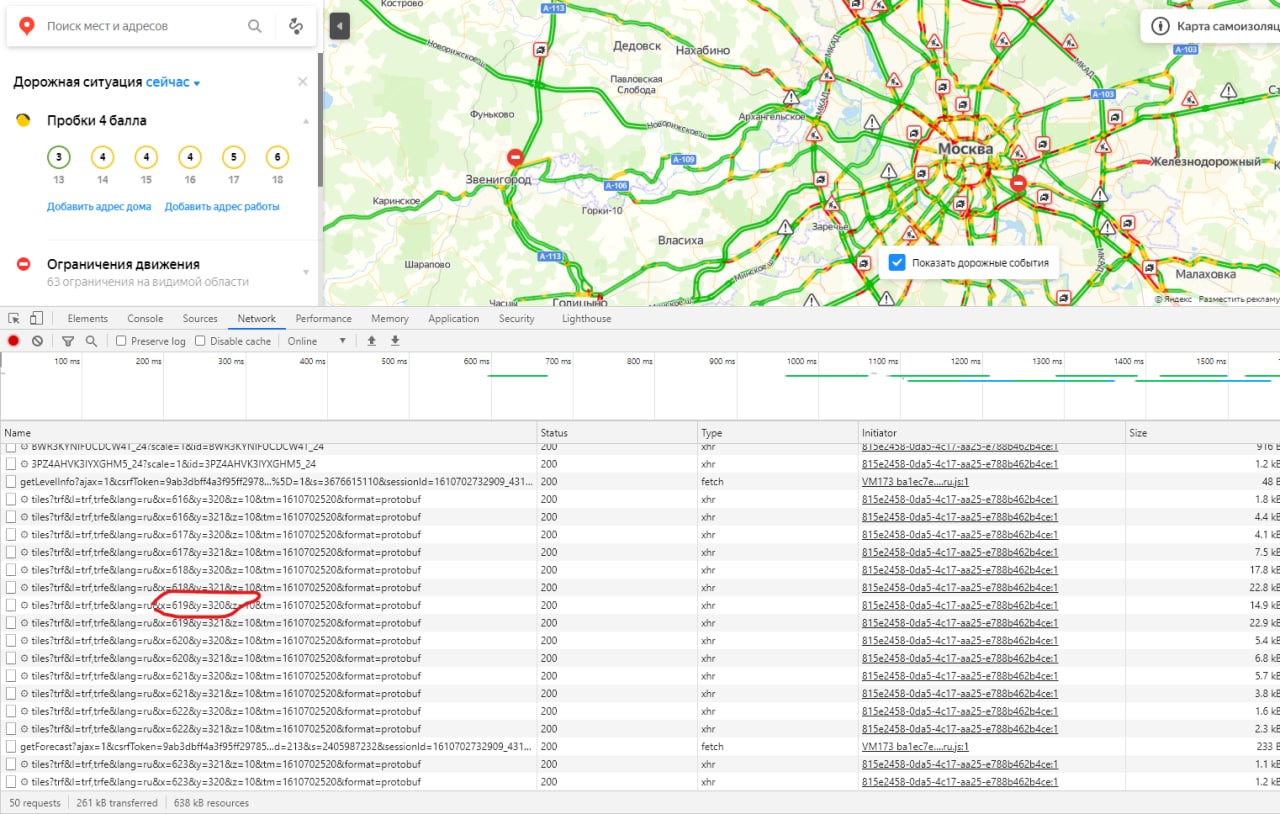Image resolution: width=1280 pixels, height=814 pixels.
Task: Enable the Preserve log checkbox
Action: 121,341
